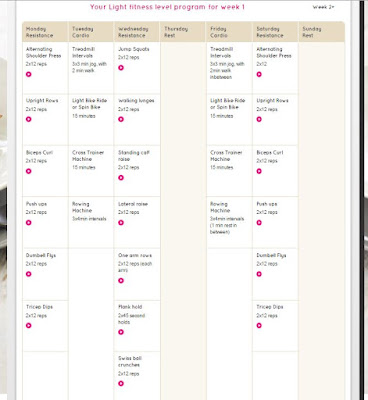Select the Monday Resistance column header
The image size is (368, 400).
tap(45, 32)
